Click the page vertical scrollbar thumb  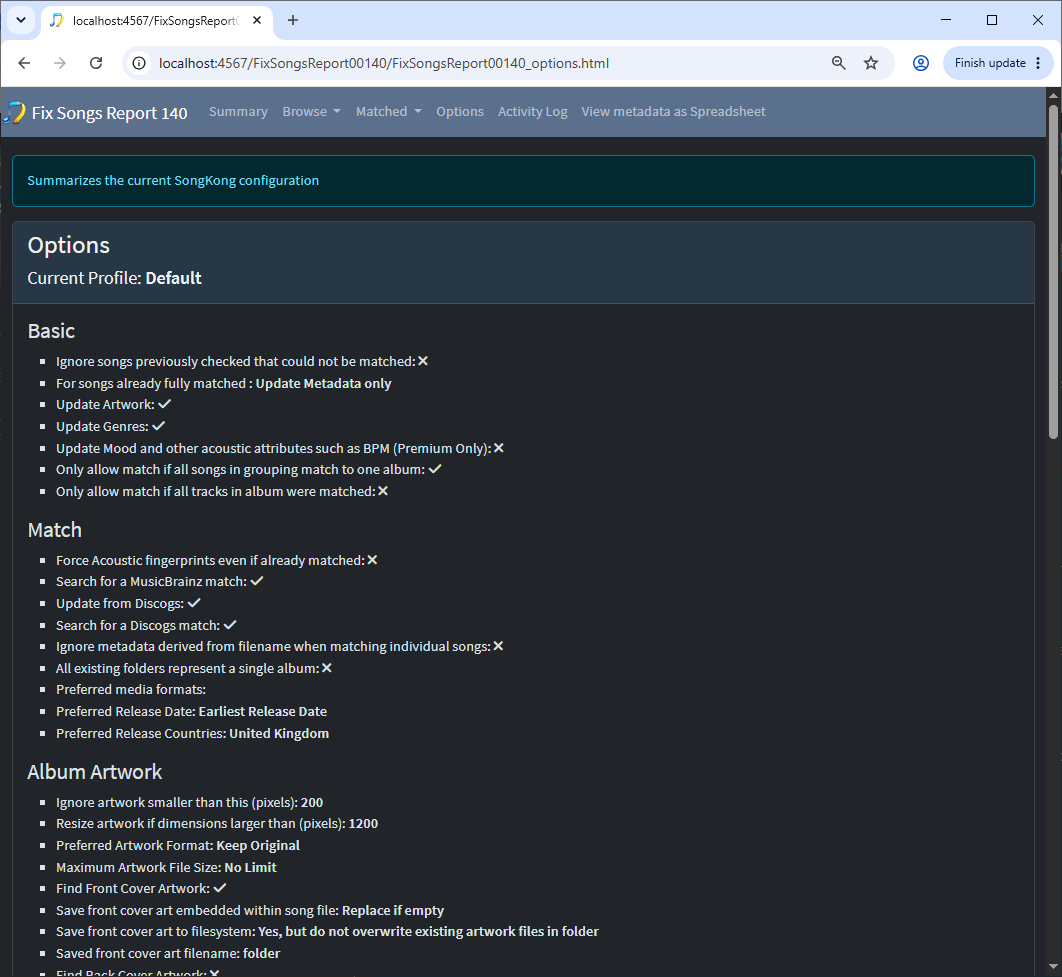point(1053,271)
